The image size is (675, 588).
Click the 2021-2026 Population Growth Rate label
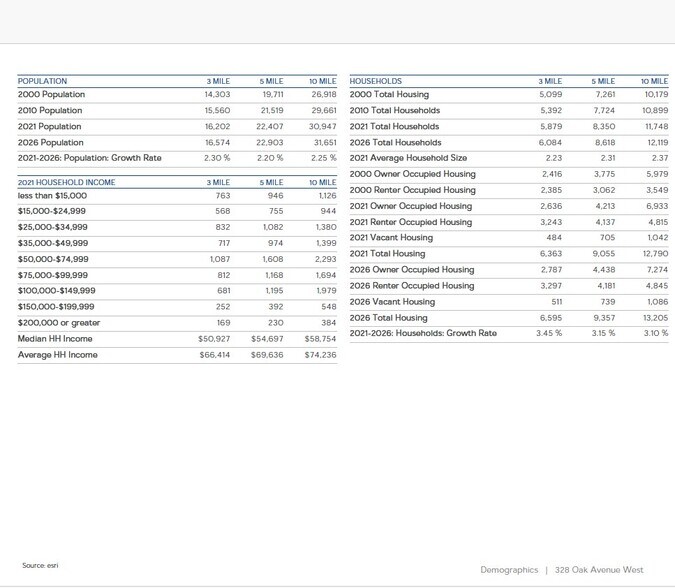[89, 158]
